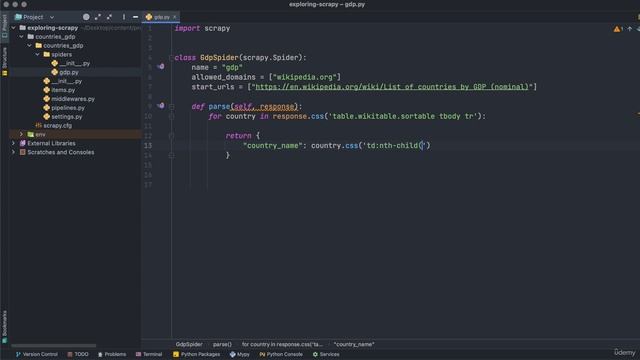
Task: Click the override gutter icon on line 9
Action: 161,106
